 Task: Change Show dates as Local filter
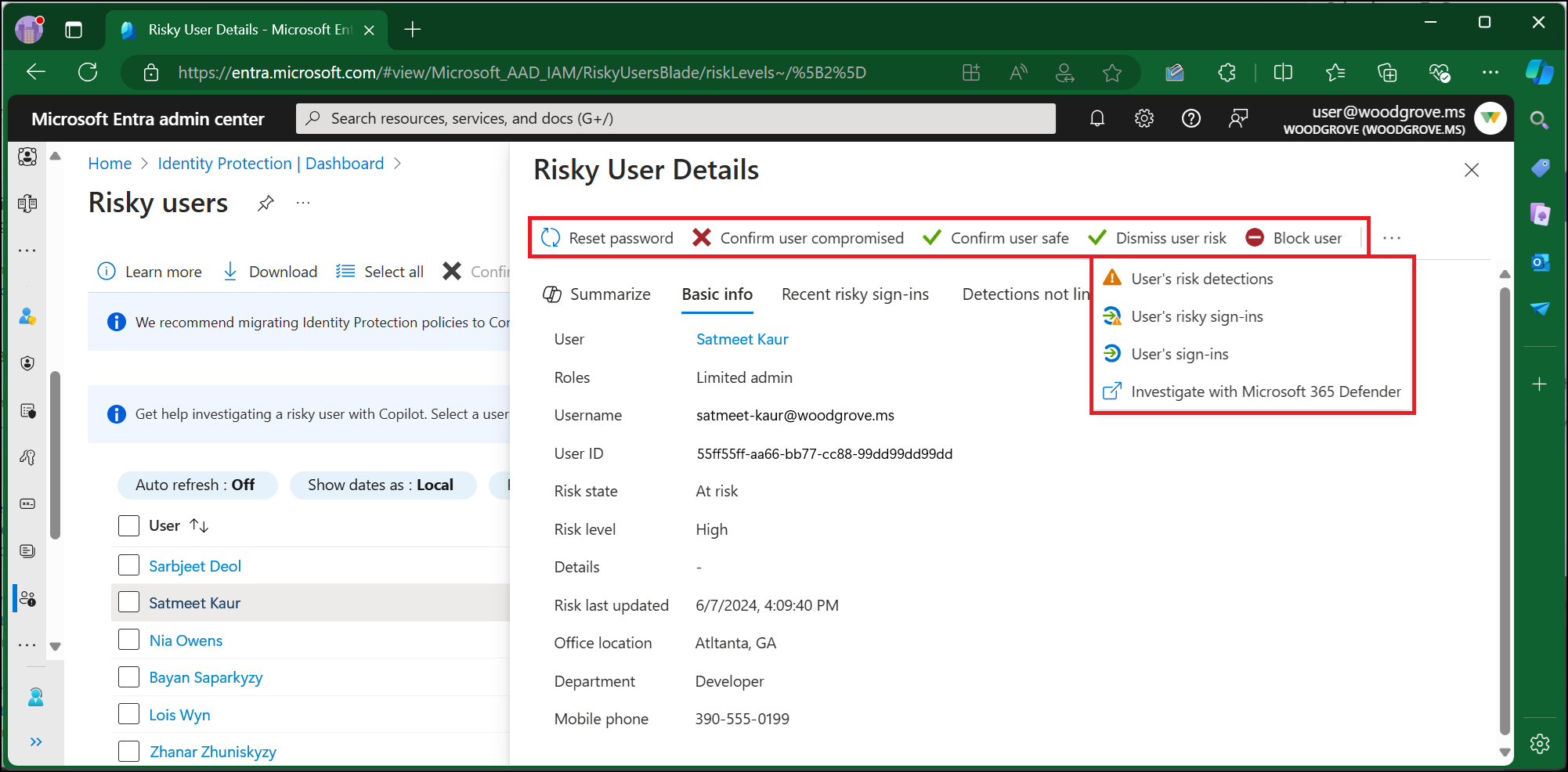382,485
